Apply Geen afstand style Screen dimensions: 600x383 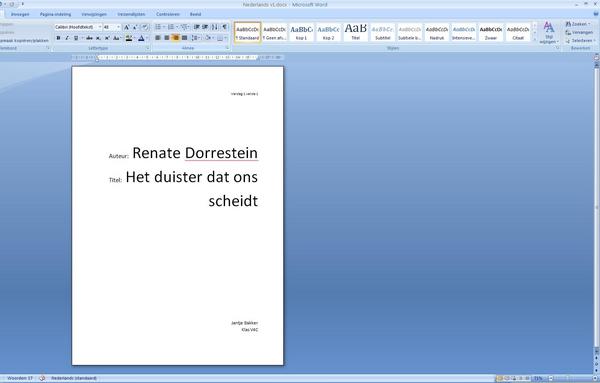[274, 32]
